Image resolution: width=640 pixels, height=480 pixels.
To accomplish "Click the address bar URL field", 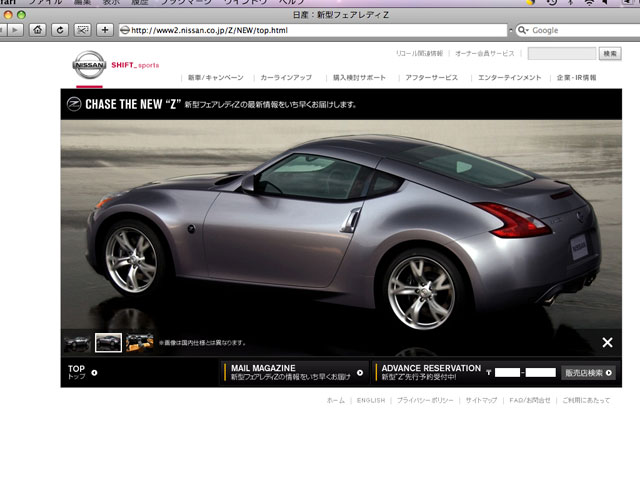I will (x=313, y=30).
